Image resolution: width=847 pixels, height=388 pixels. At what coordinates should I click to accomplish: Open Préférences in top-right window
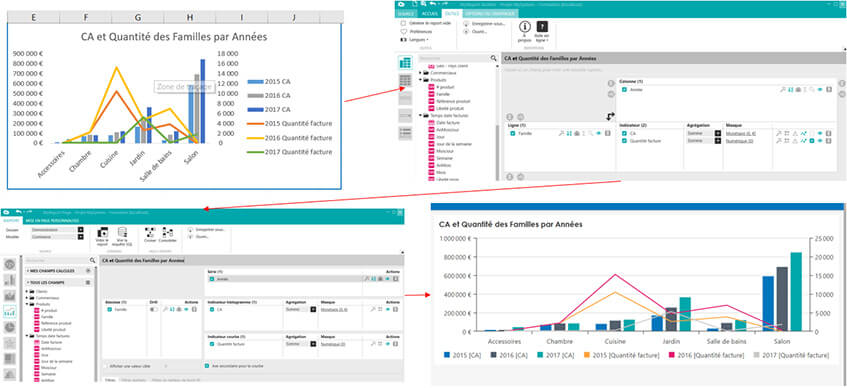coord(416,31)
